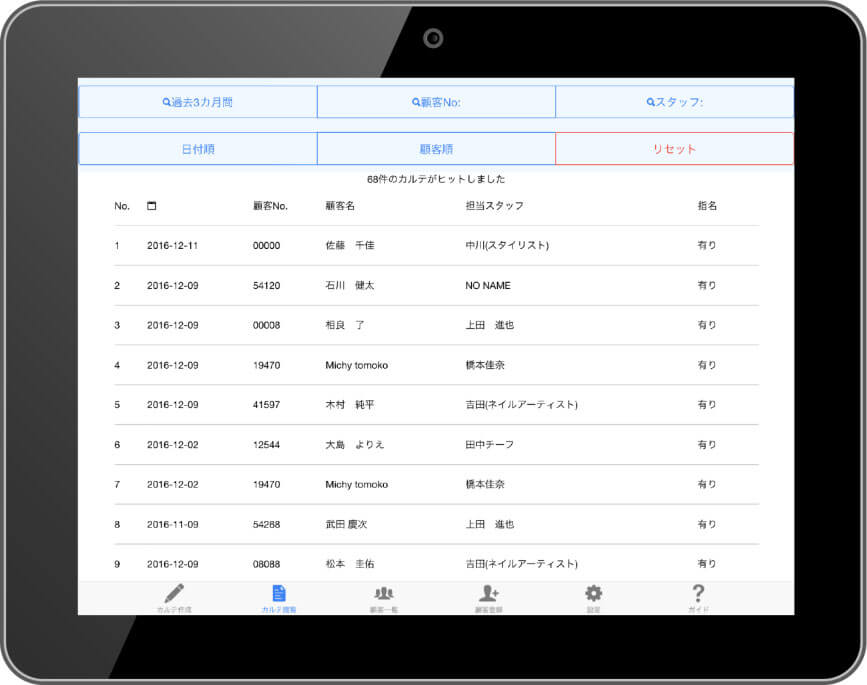Image resolution: width=867 pixels, height=685 pixels.
Task: Select the カルテ閲覧 document tab
Action: (x=279, y=598)
